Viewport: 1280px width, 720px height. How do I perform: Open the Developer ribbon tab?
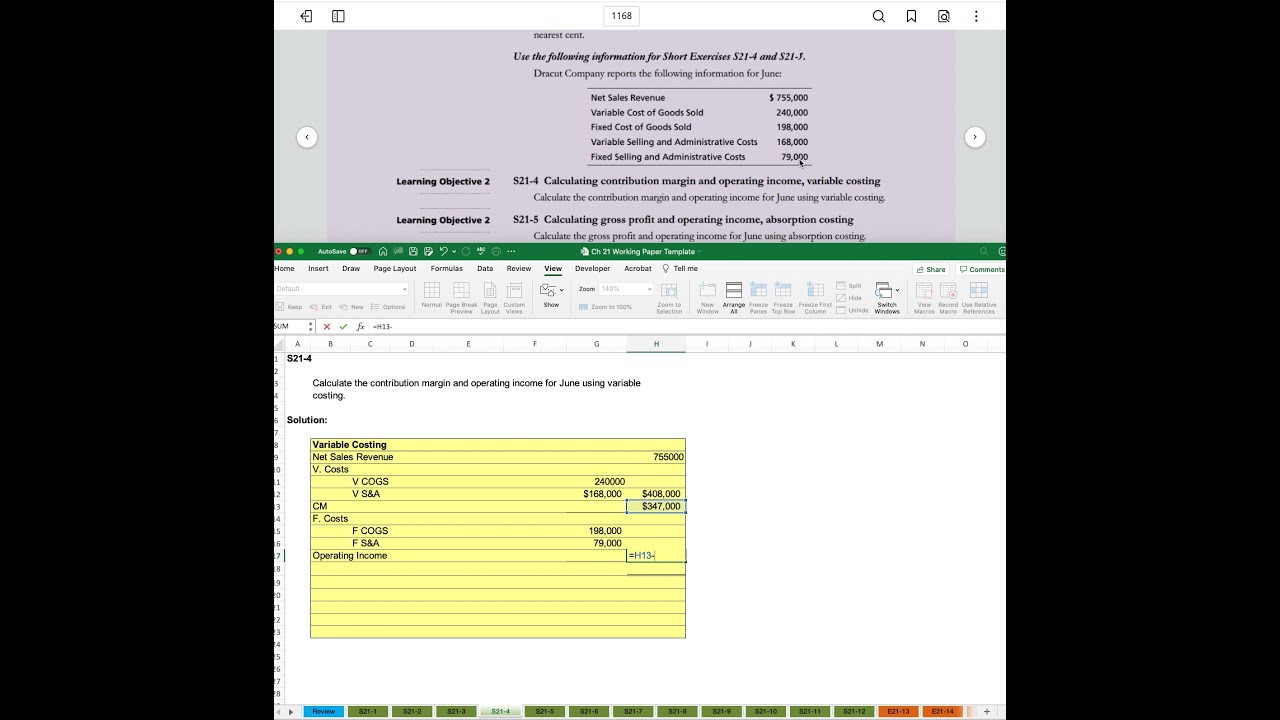(592, 268)
